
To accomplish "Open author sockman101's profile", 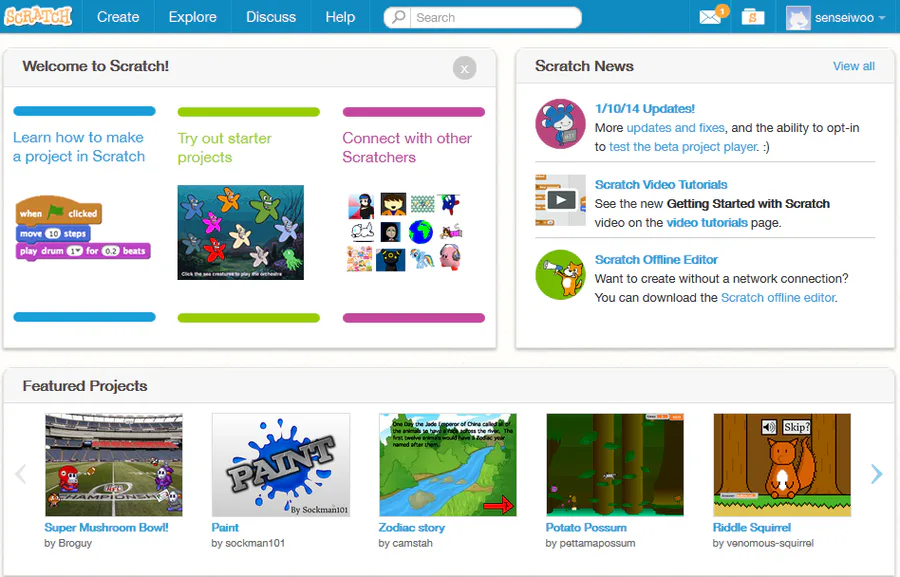I will click(x=255, y=543).
